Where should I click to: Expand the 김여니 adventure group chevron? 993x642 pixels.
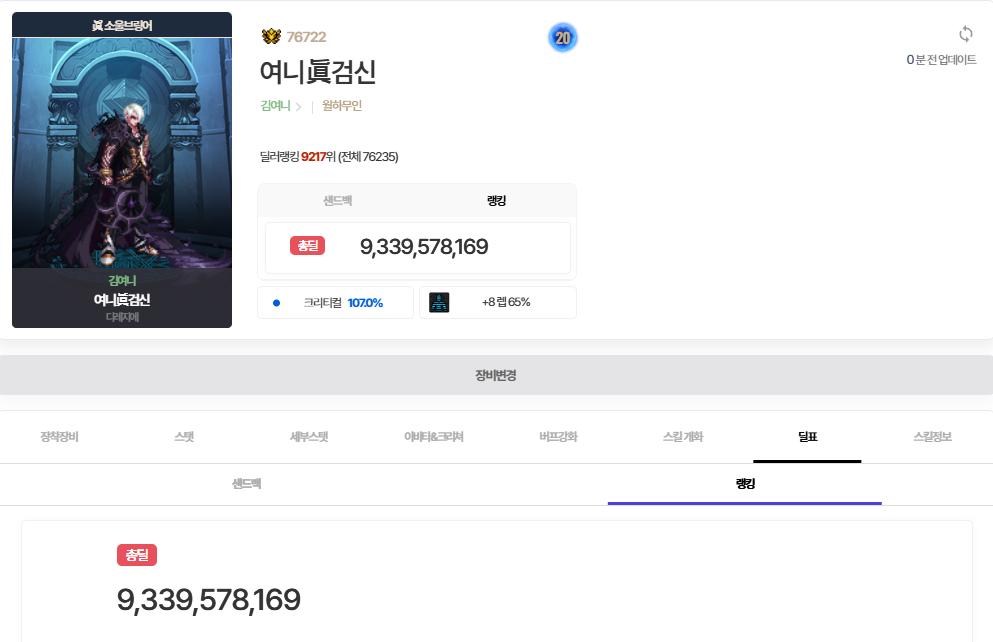[x=298, y=106]
